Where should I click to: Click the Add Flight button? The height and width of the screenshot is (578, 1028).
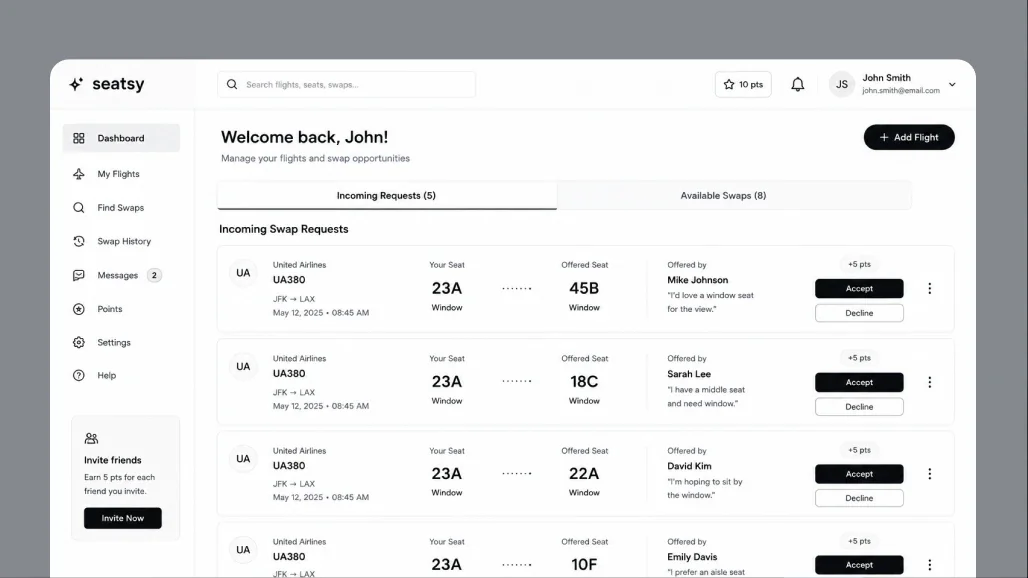[x=909, y=137]
